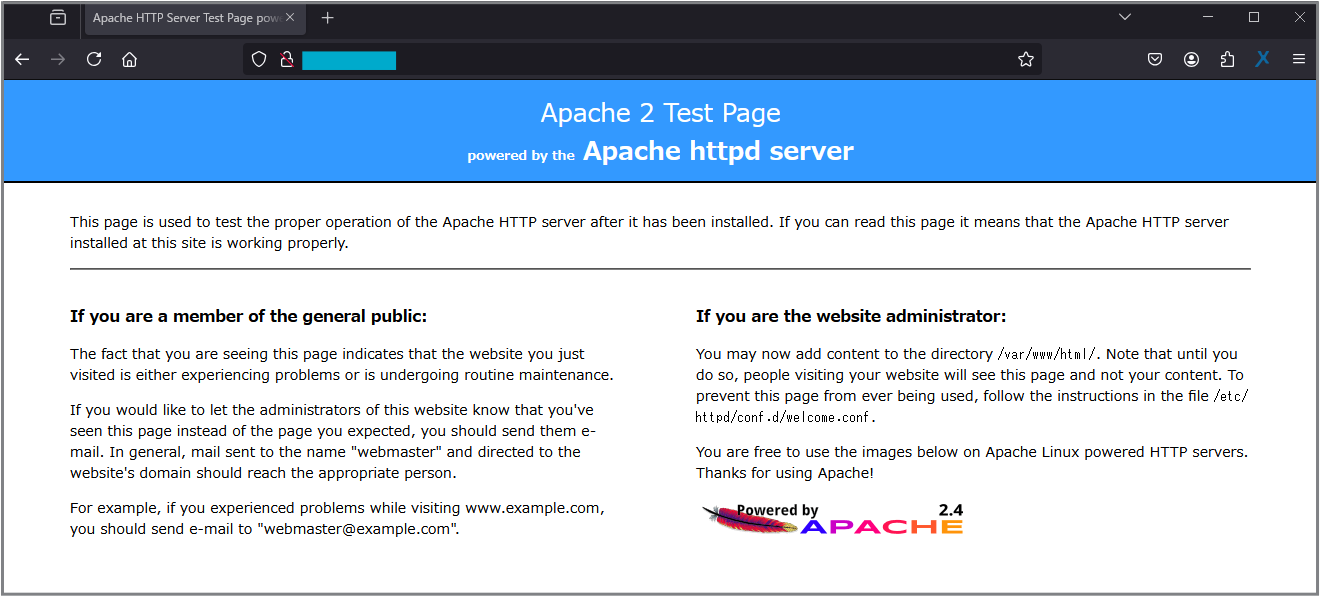1320x596 pixels.
Task: Show the insecure connection padlock info
Action: coord(286,60)
